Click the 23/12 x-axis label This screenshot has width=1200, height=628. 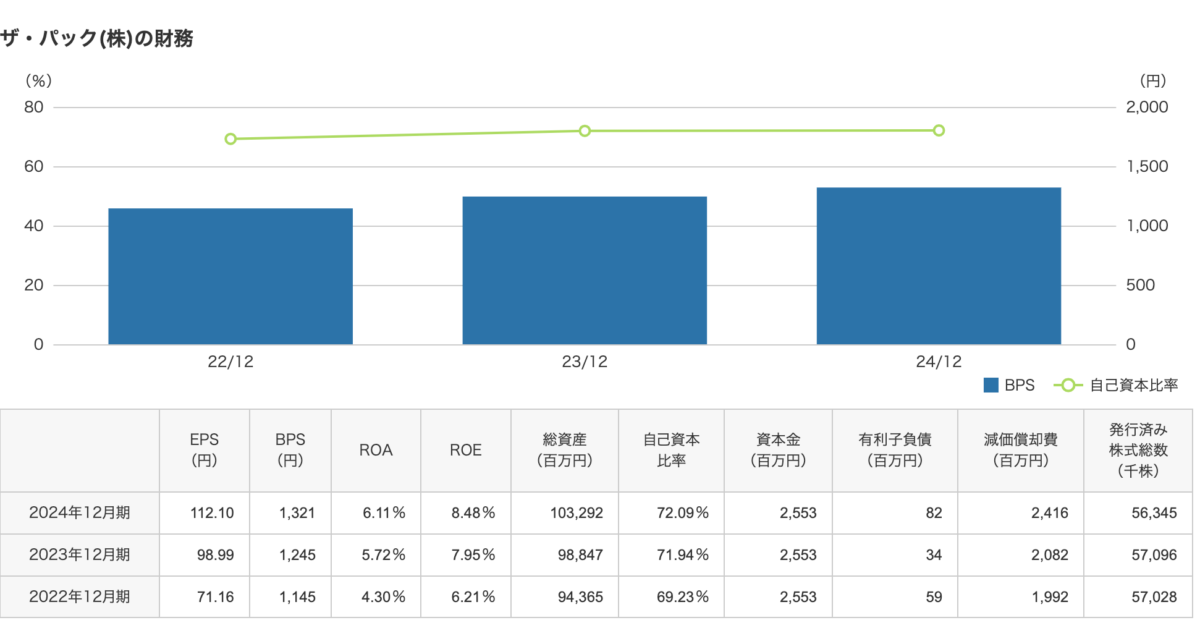pos(584,362)
